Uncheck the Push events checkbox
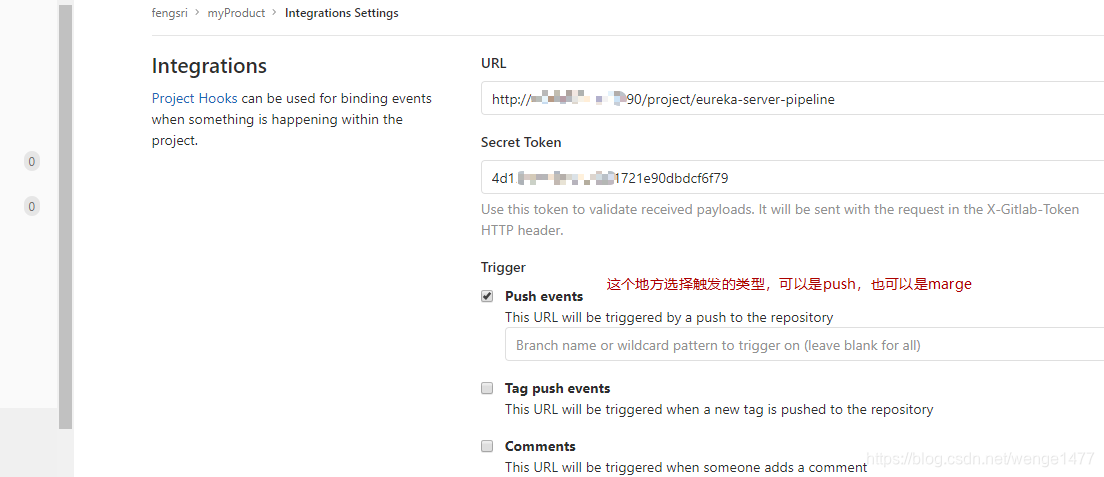Viewport: 1104px width, 477px height. click(x=487, y=296)
